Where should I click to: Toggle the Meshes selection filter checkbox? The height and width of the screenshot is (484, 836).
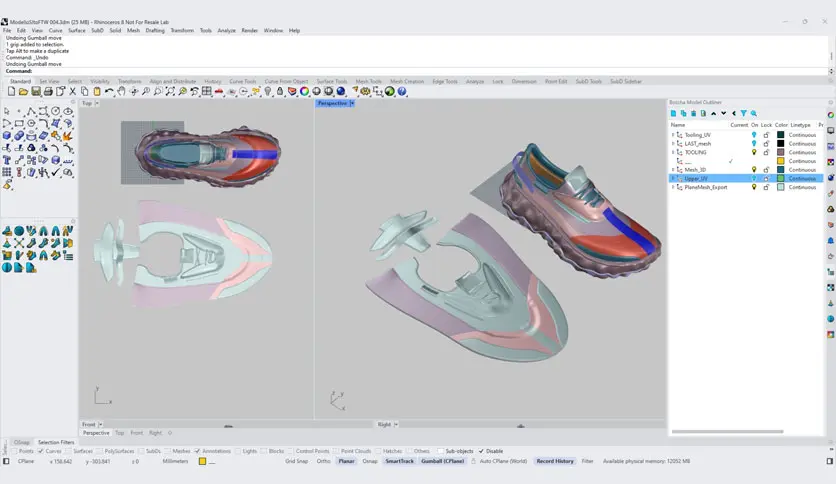167,451
